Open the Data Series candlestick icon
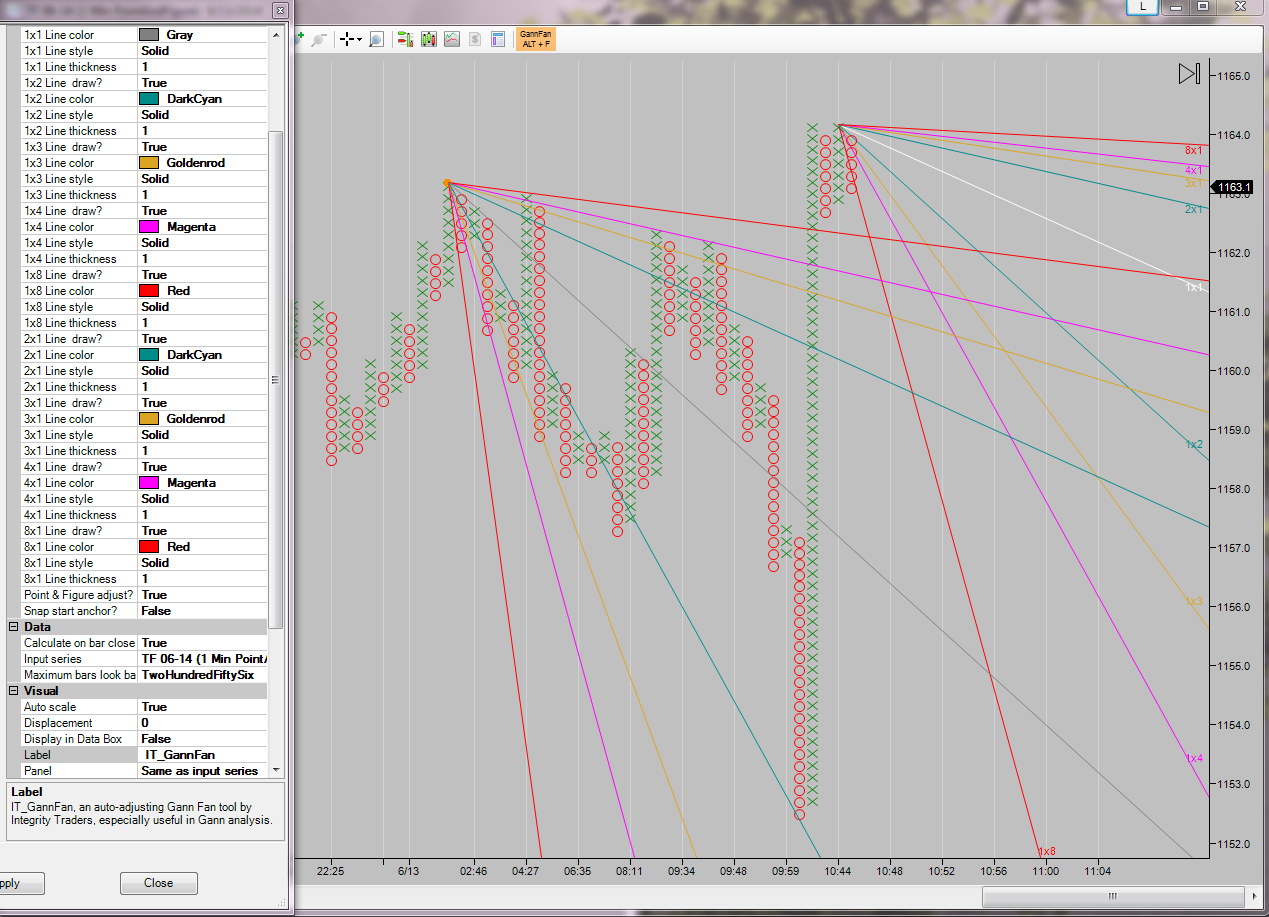This screenshot has height=917, width=1269. click(429, 39)
